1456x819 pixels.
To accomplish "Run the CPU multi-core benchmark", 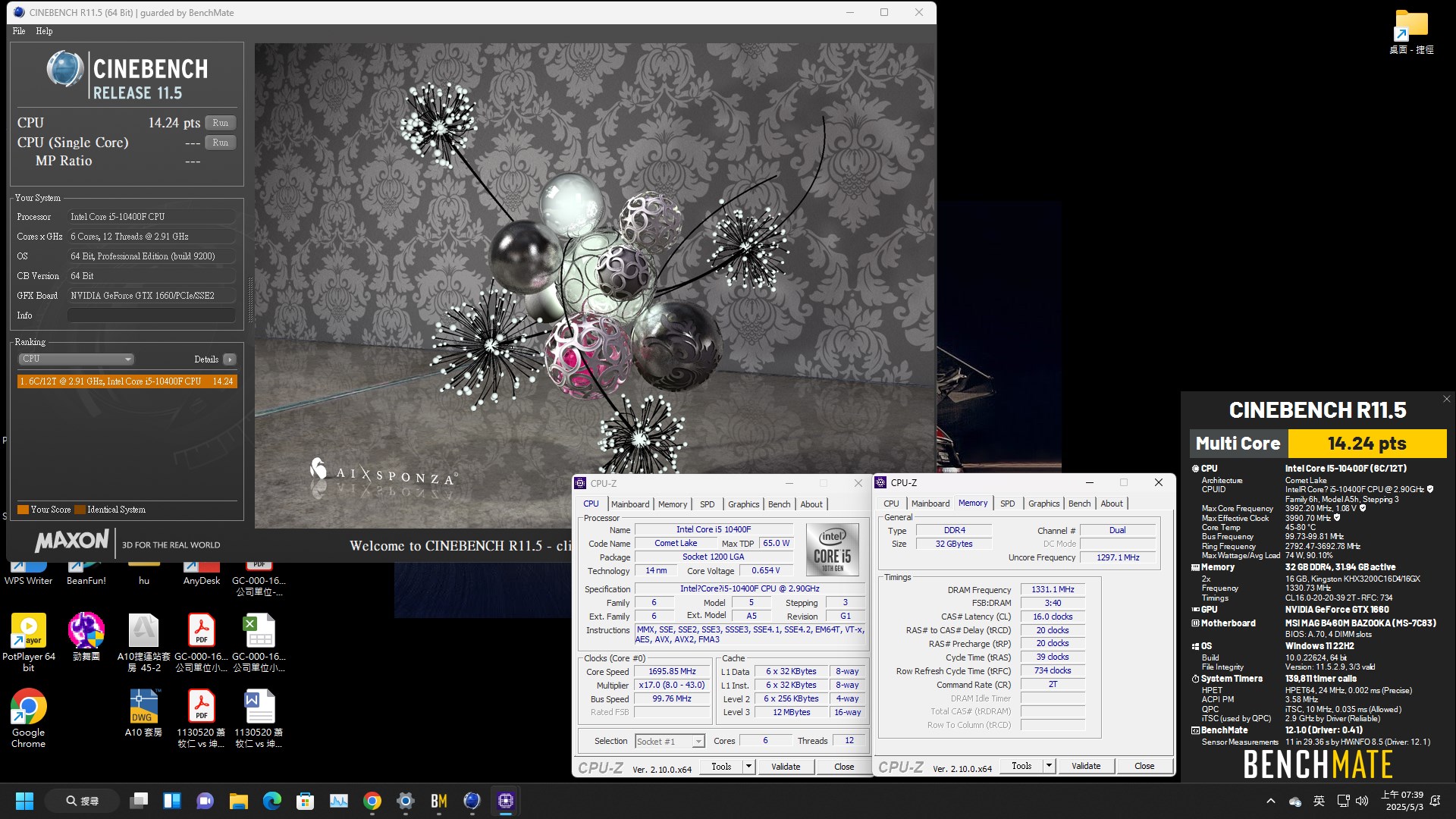I will [220, 123].
